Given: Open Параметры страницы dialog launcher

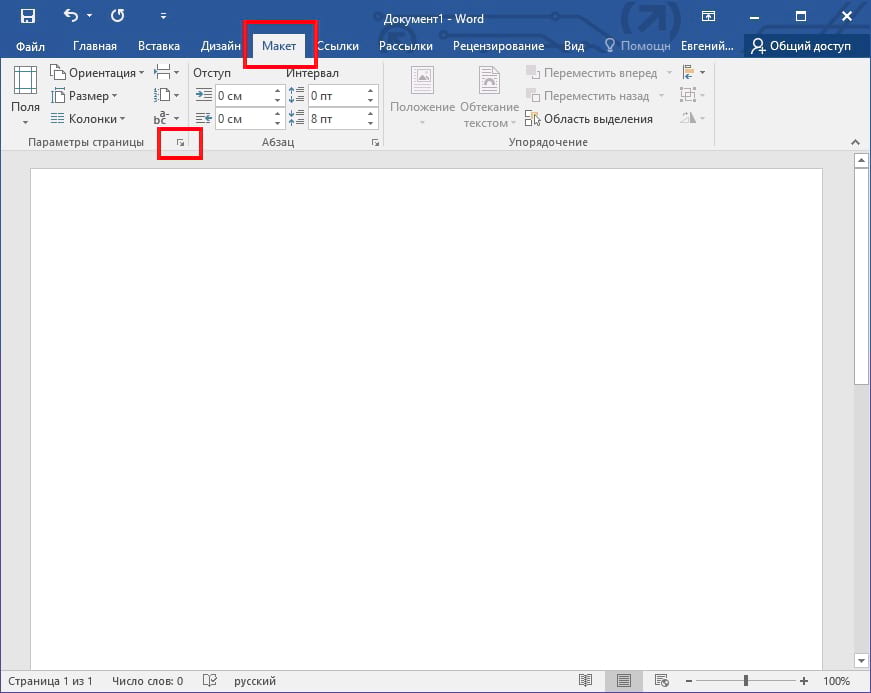Looking at the screenshot, I should pos(180,144).
